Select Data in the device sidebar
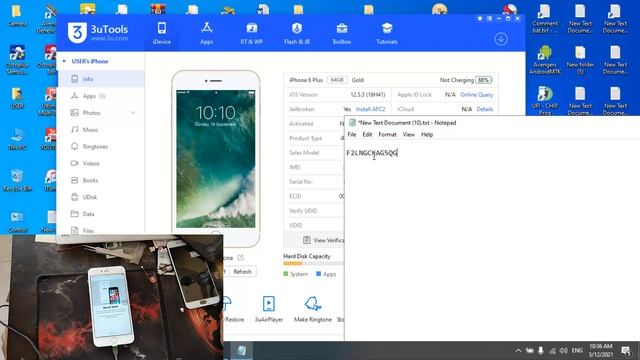 101,214
